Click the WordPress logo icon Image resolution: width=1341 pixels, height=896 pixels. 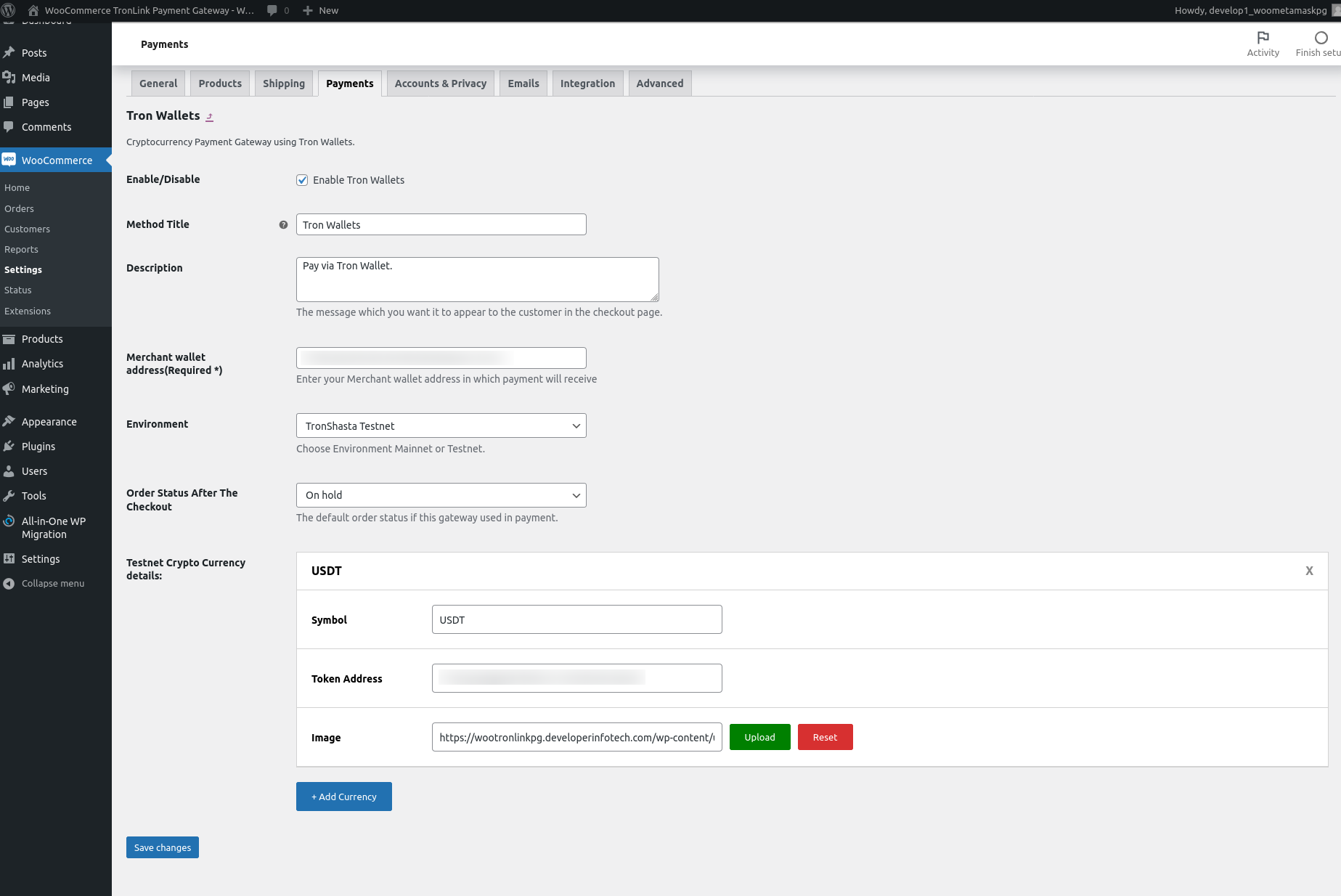coord(9,10)
